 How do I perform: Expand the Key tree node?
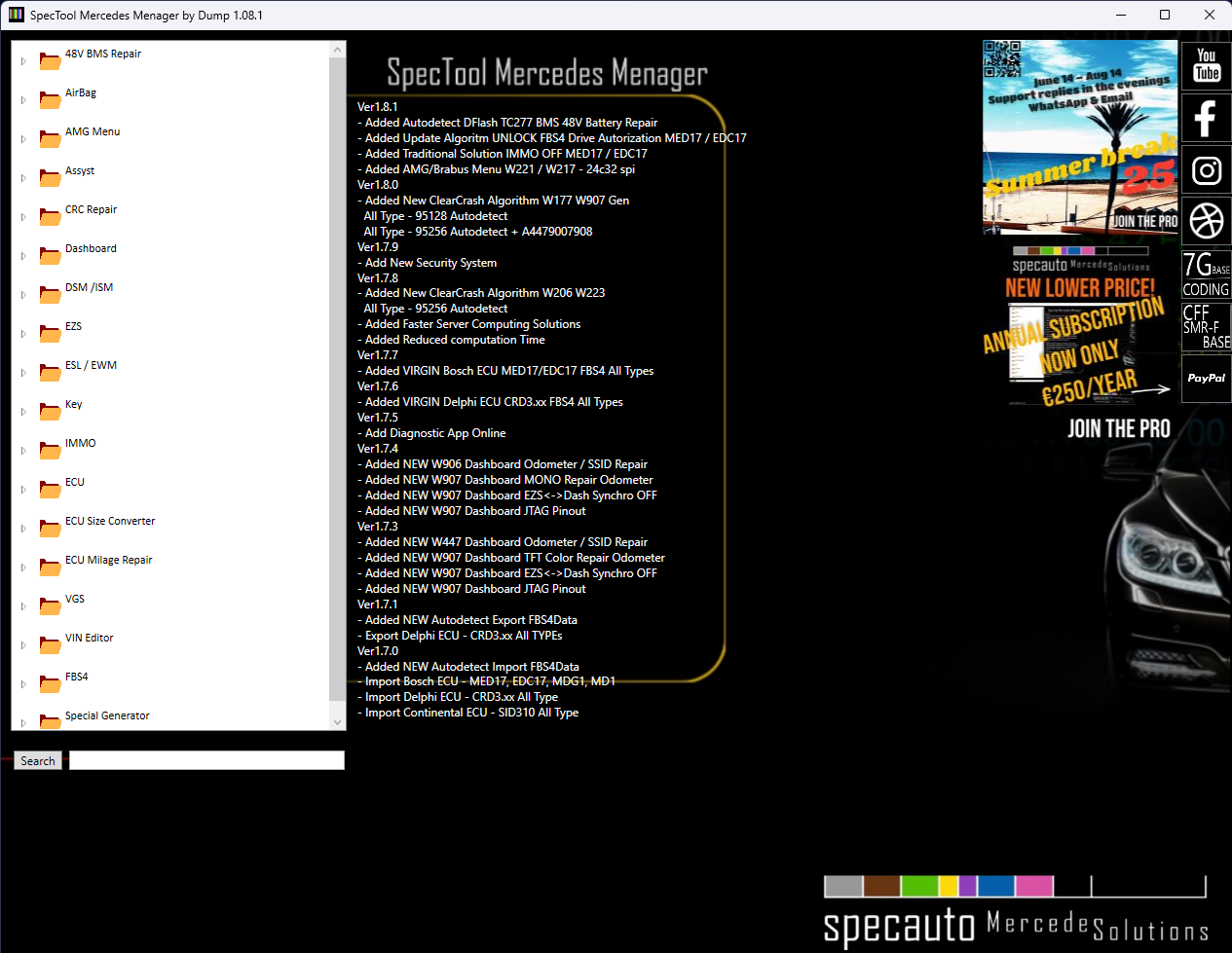click(23, 412)
